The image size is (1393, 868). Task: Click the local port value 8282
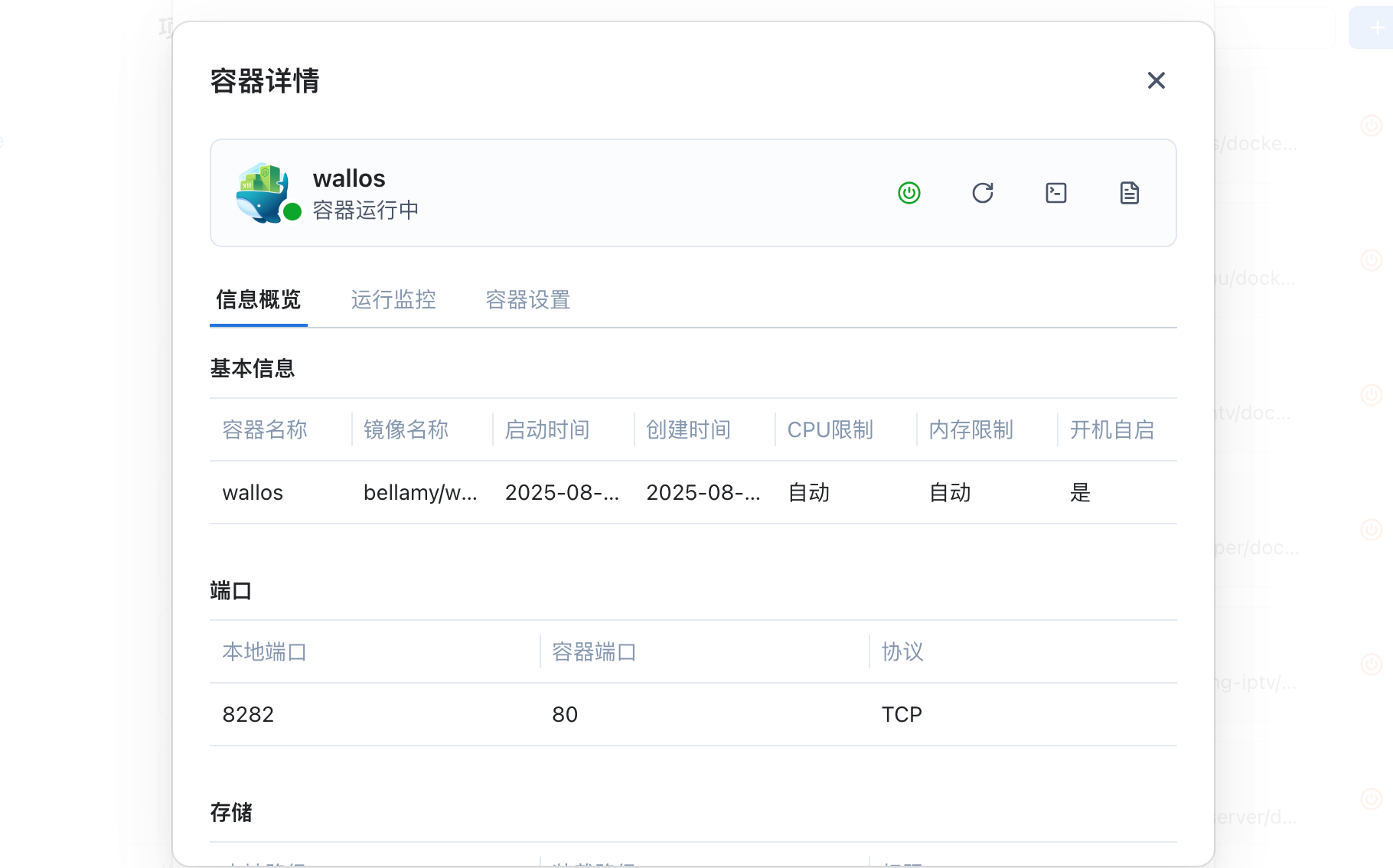248,714
